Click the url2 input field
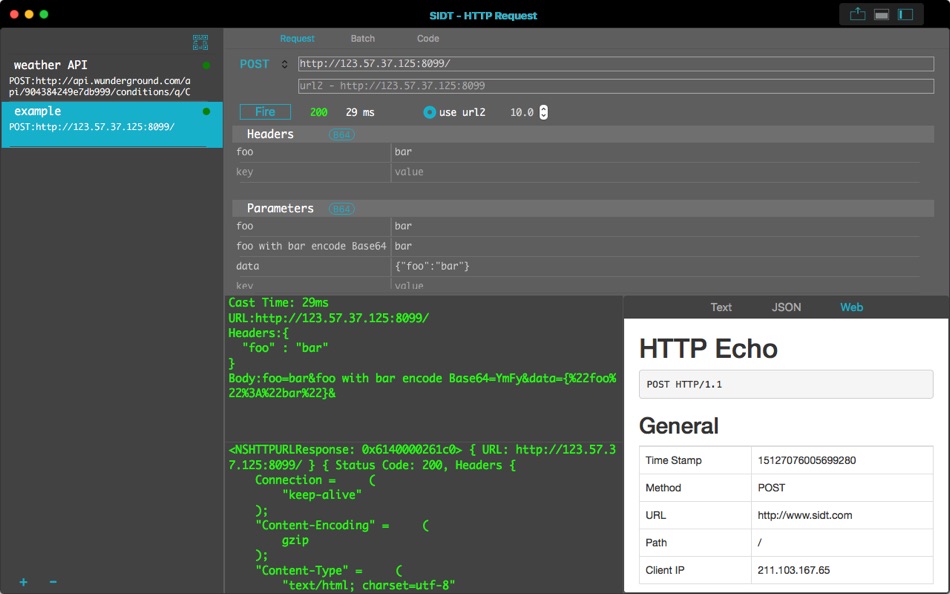Viewport: 950px width, 594px height. coord(616,85)
